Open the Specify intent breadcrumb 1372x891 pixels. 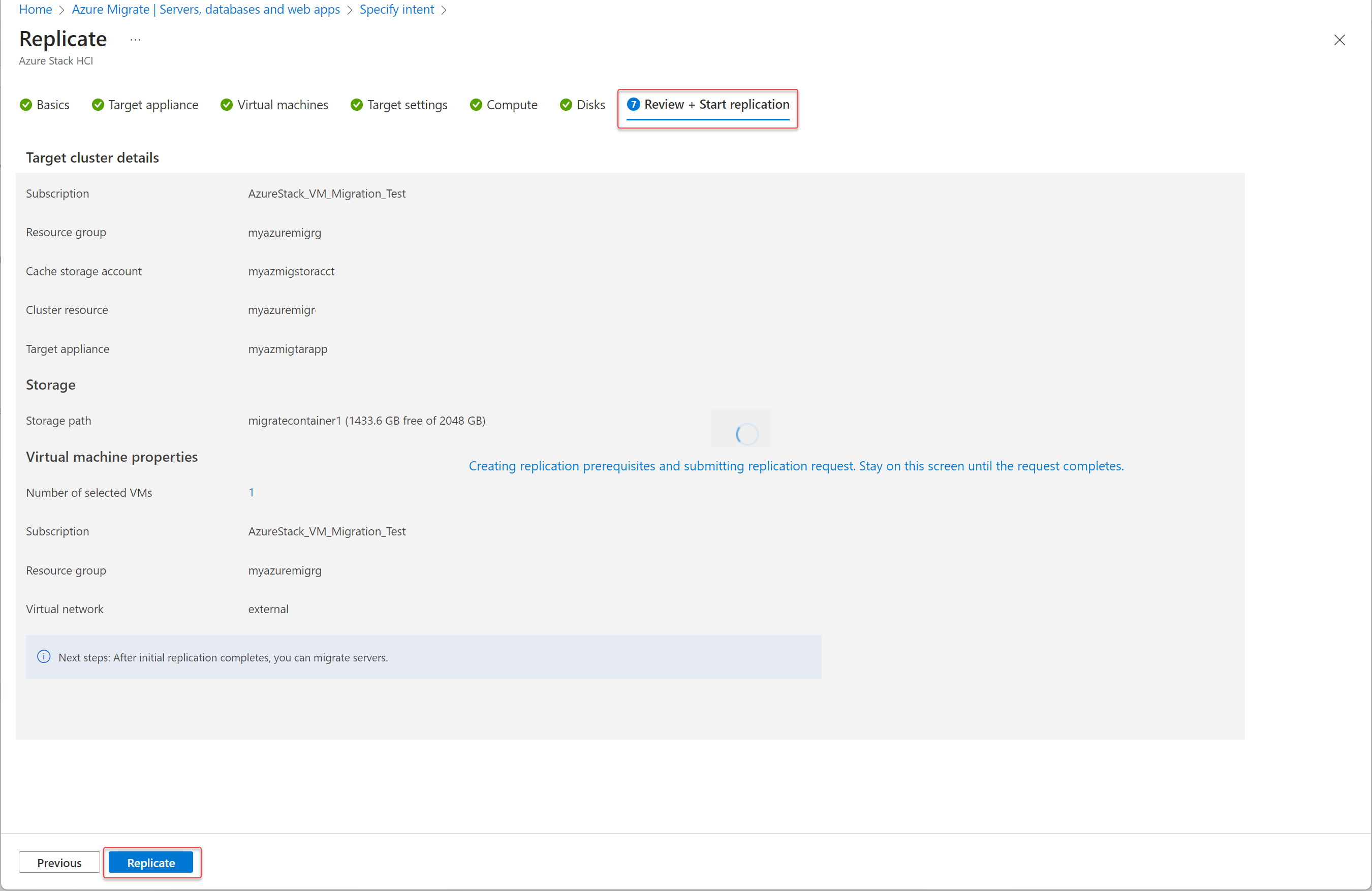pyautogui.click(x=397, y=9)
